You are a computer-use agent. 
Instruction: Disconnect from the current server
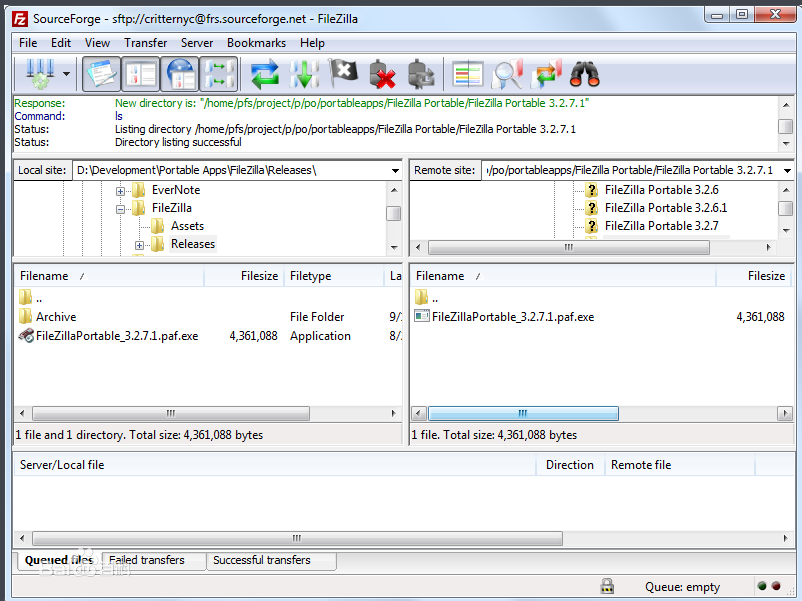click(x=382, y=74)
